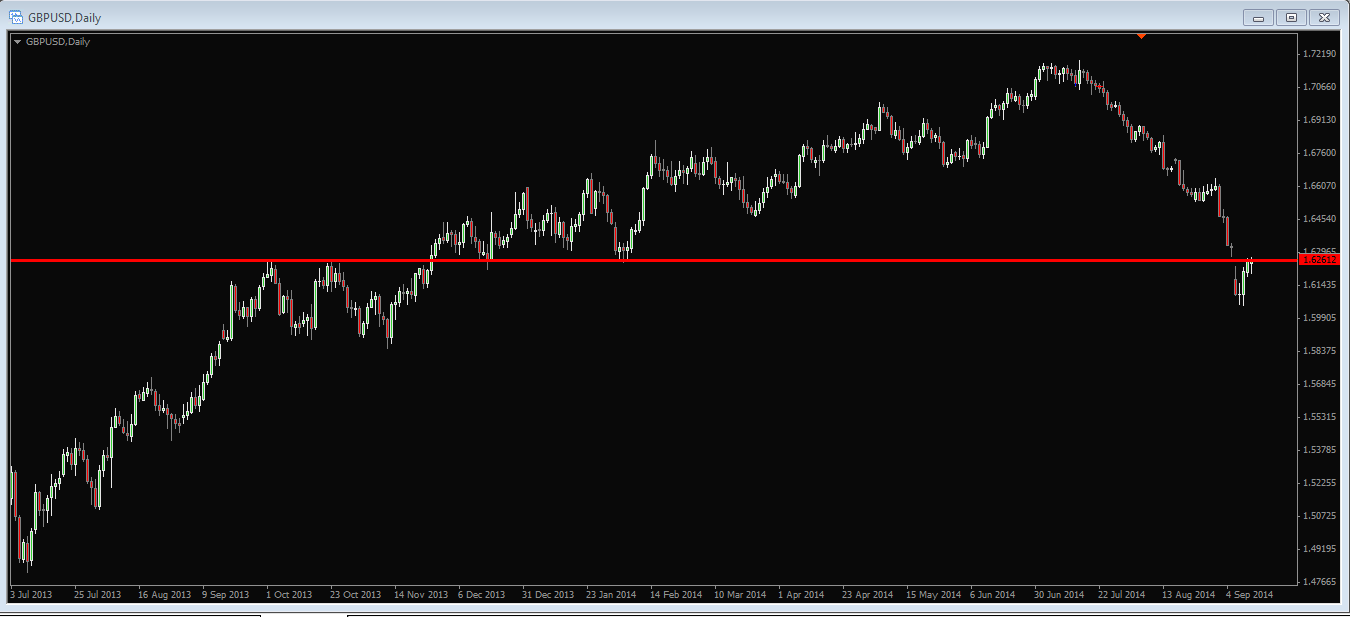Click date label 31 Dec 2013
1350x617 pixels.
point(548,594)
